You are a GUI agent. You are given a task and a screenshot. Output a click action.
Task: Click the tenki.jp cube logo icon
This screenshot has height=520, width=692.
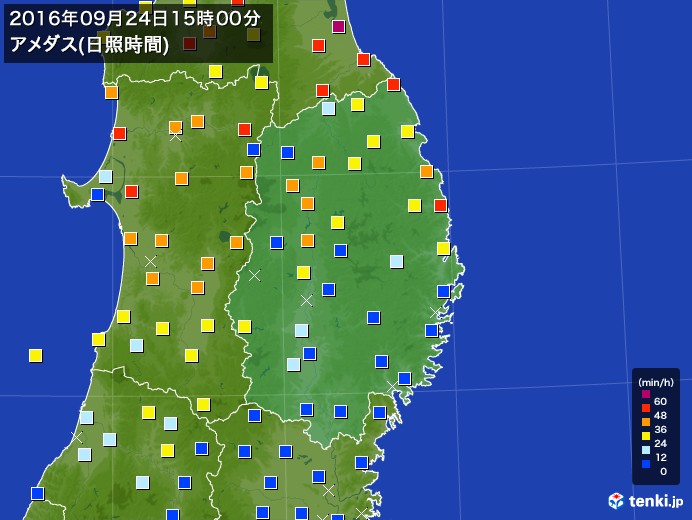click(x=616, y=501)
